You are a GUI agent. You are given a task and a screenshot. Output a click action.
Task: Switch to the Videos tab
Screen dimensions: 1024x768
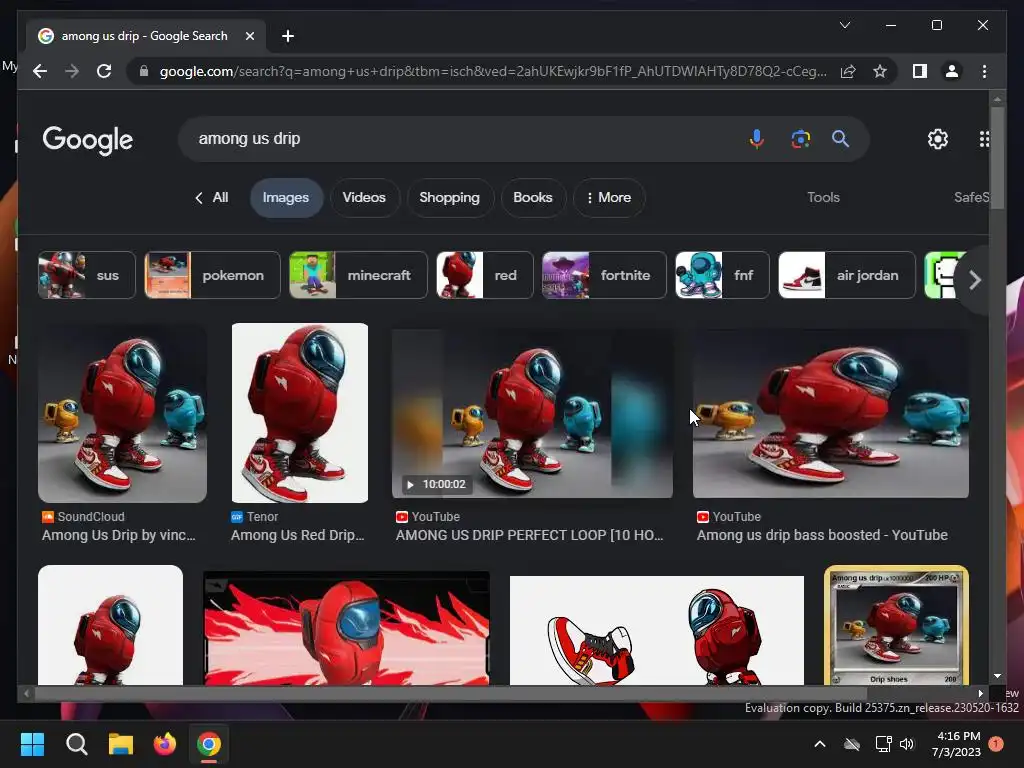364,197
